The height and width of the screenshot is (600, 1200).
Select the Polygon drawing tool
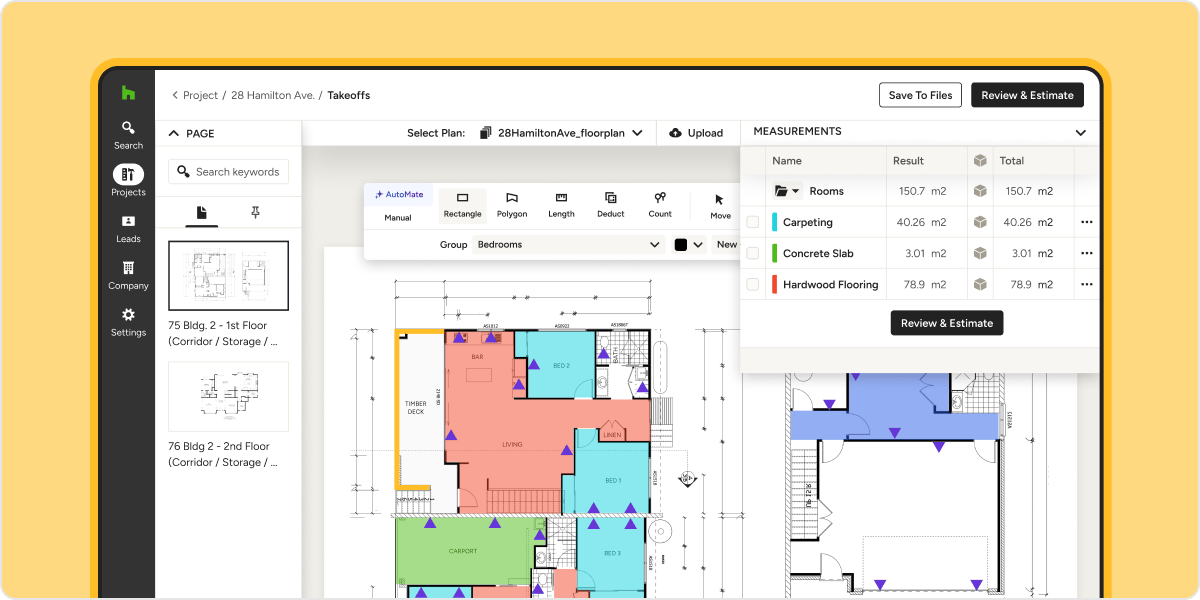[x=512, y=205]
